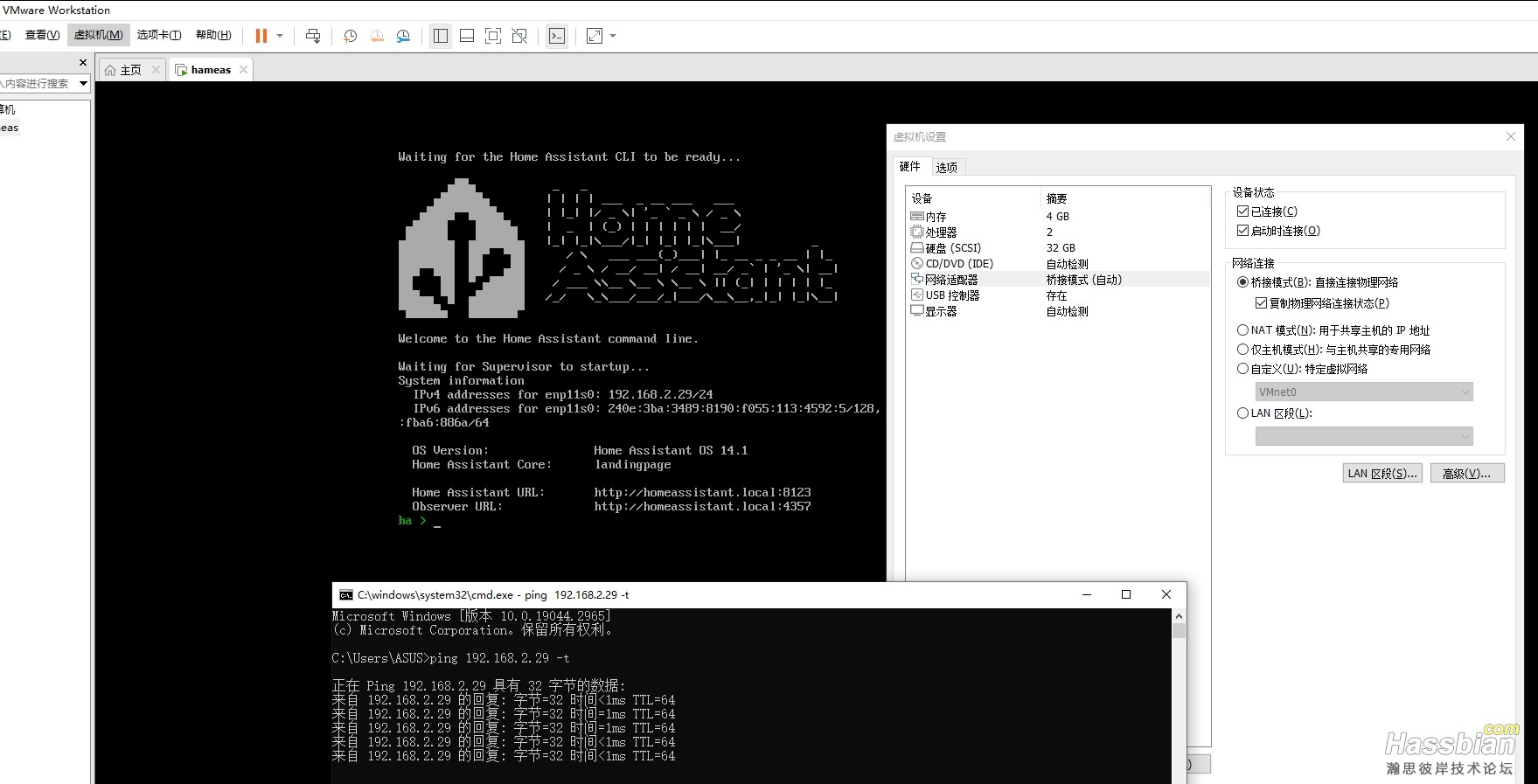Click the cmd window title bar icon
This screenshot has width=1538, height=784.
[x=346, y=594]
